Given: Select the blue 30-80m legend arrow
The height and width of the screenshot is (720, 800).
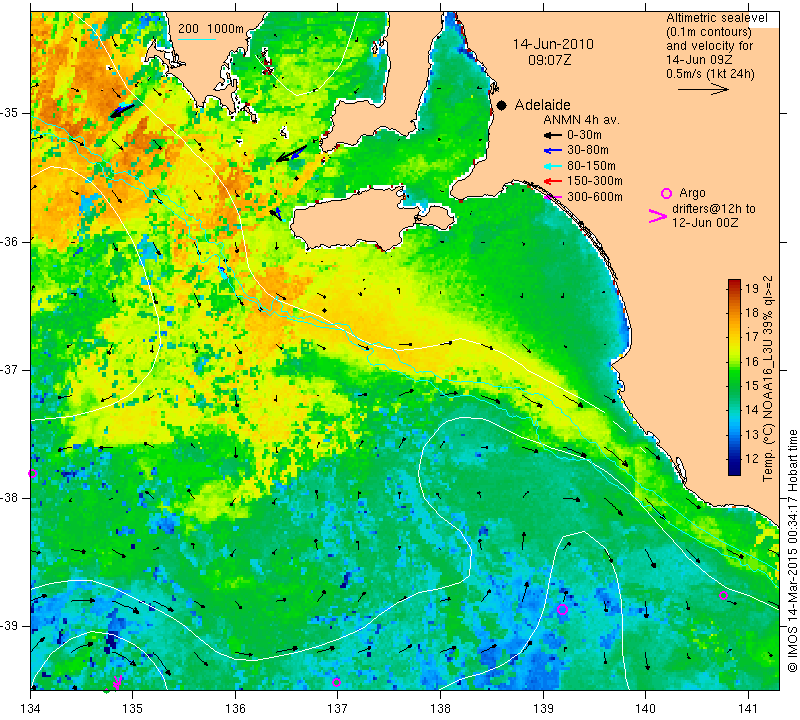Looking at the screenshot, I should (552, 151).
